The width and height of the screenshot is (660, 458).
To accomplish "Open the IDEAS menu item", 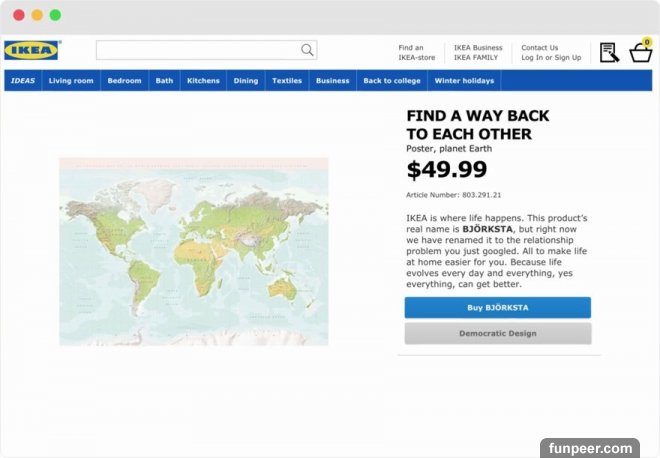I will pyautogui.click(x=22, y=81).
